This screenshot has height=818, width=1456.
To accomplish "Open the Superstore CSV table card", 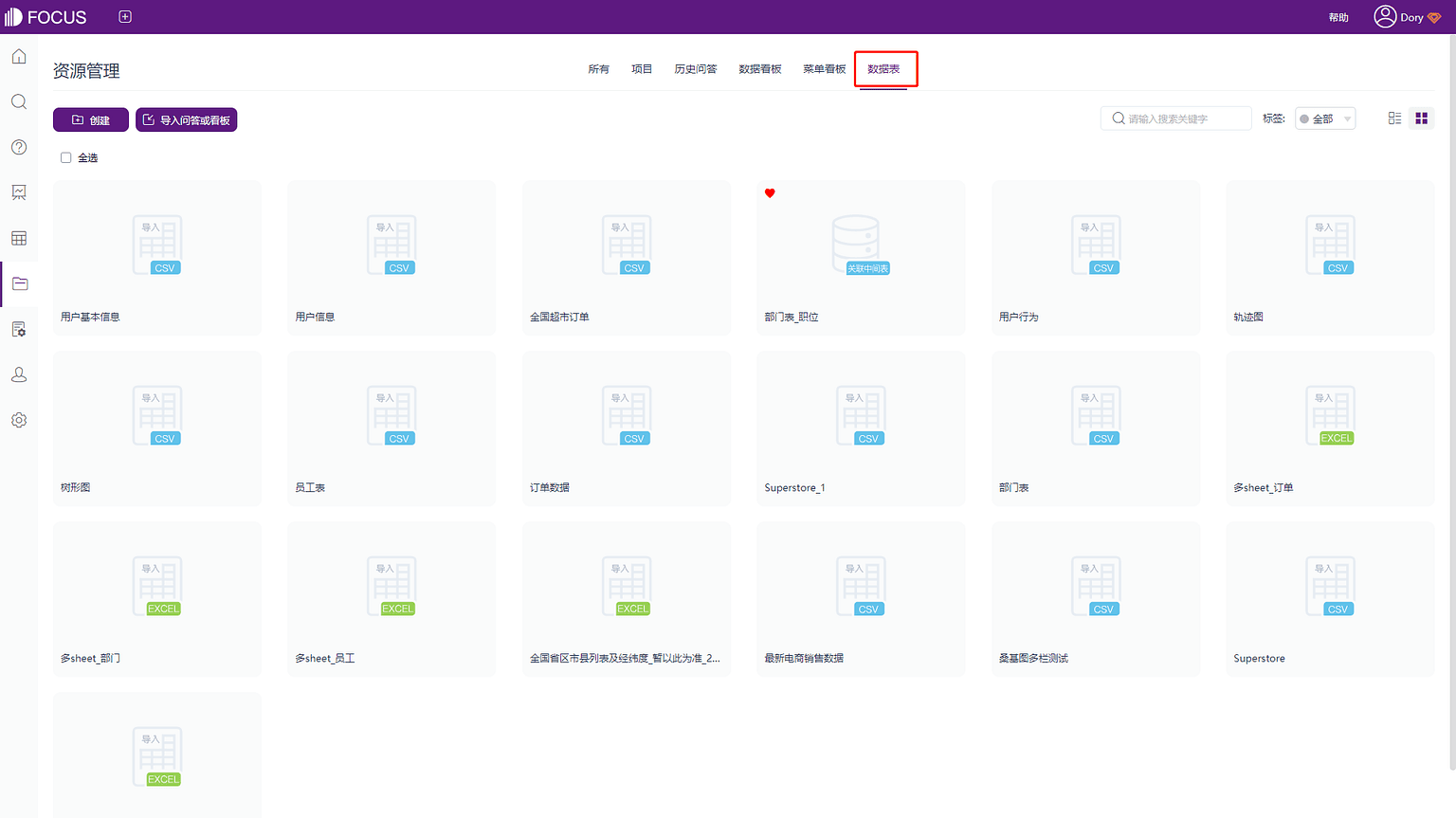I will tap(1330, 599).
